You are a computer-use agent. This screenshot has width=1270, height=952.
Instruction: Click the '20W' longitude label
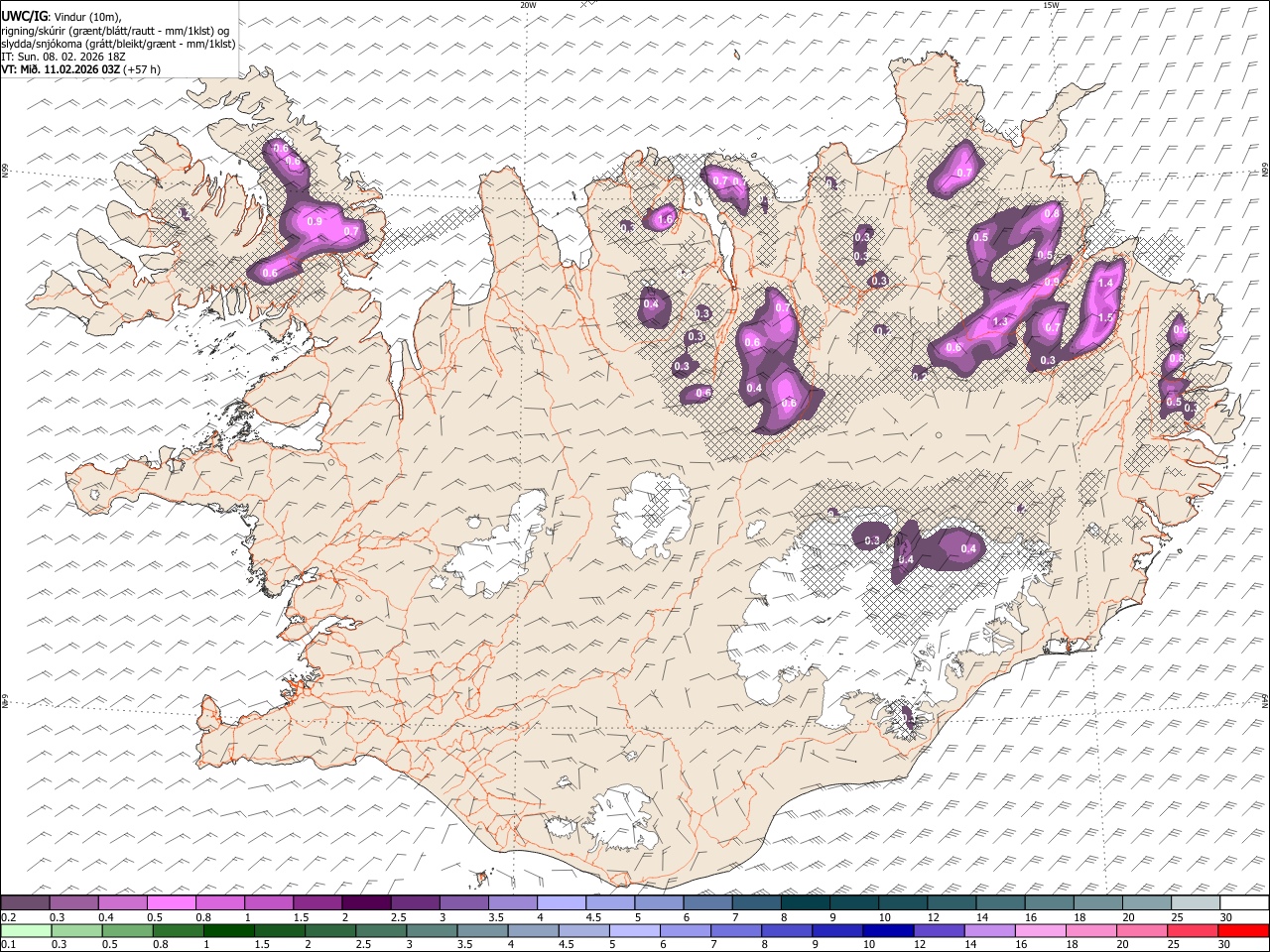[x=528, y=5]
